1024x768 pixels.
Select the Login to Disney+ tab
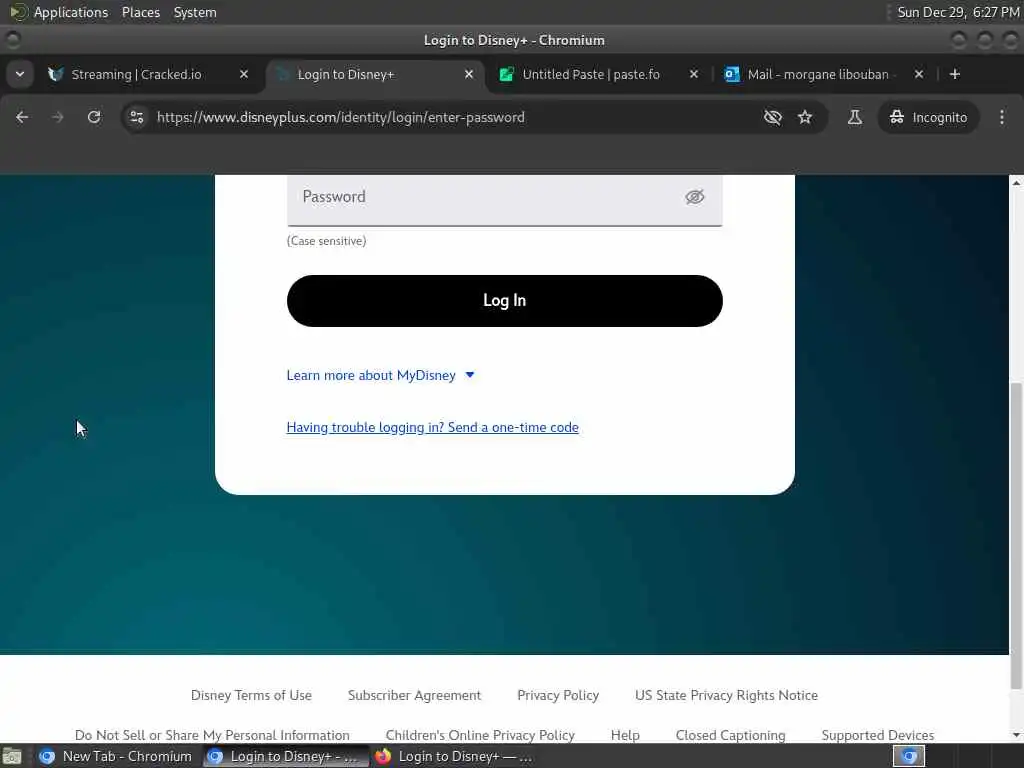pyautogui.click(x=345, y=74)
